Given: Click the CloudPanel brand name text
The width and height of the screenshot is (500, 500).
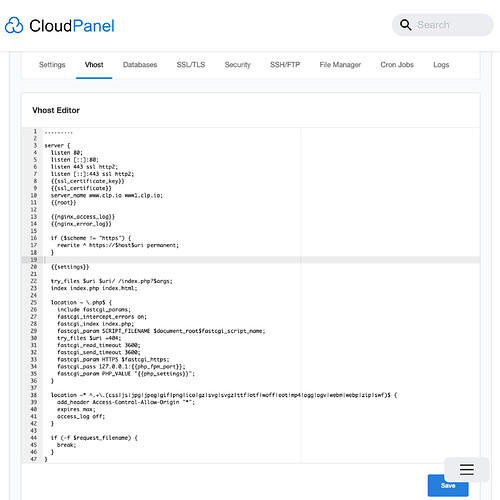Looking at the screenshot, I should click(x=72, y=26).
